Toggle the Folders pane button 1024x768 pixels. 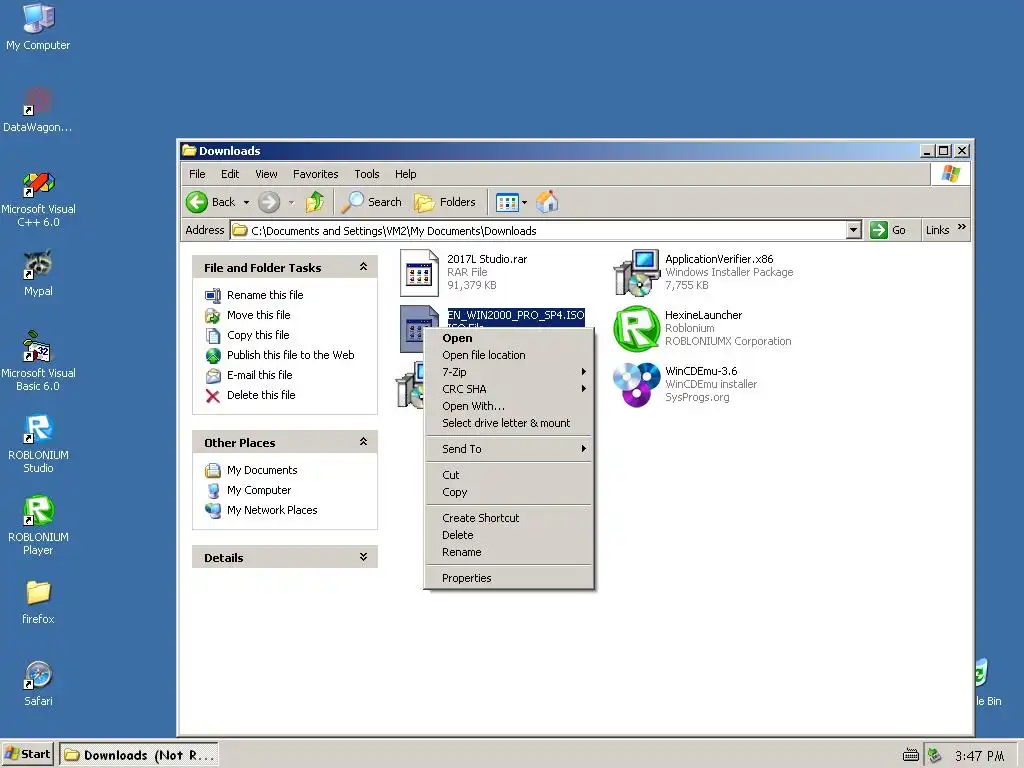coord(445,202)
